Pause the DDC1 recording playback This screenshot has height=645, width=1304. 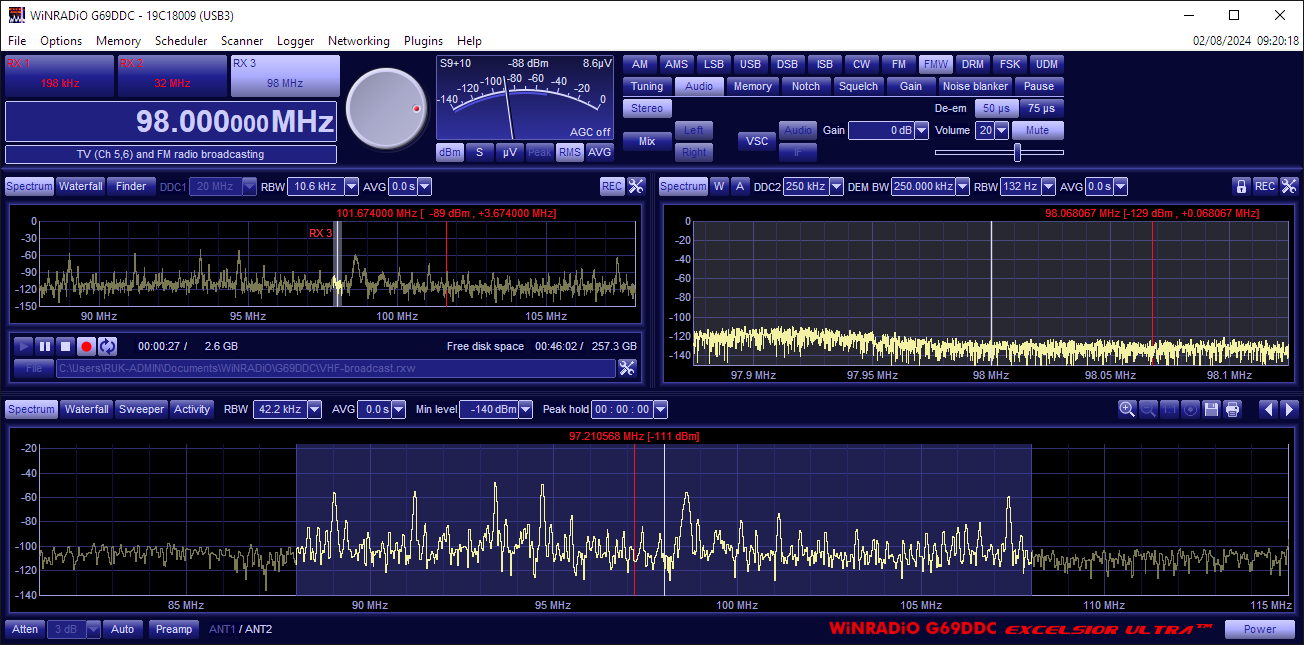point(45,346)
